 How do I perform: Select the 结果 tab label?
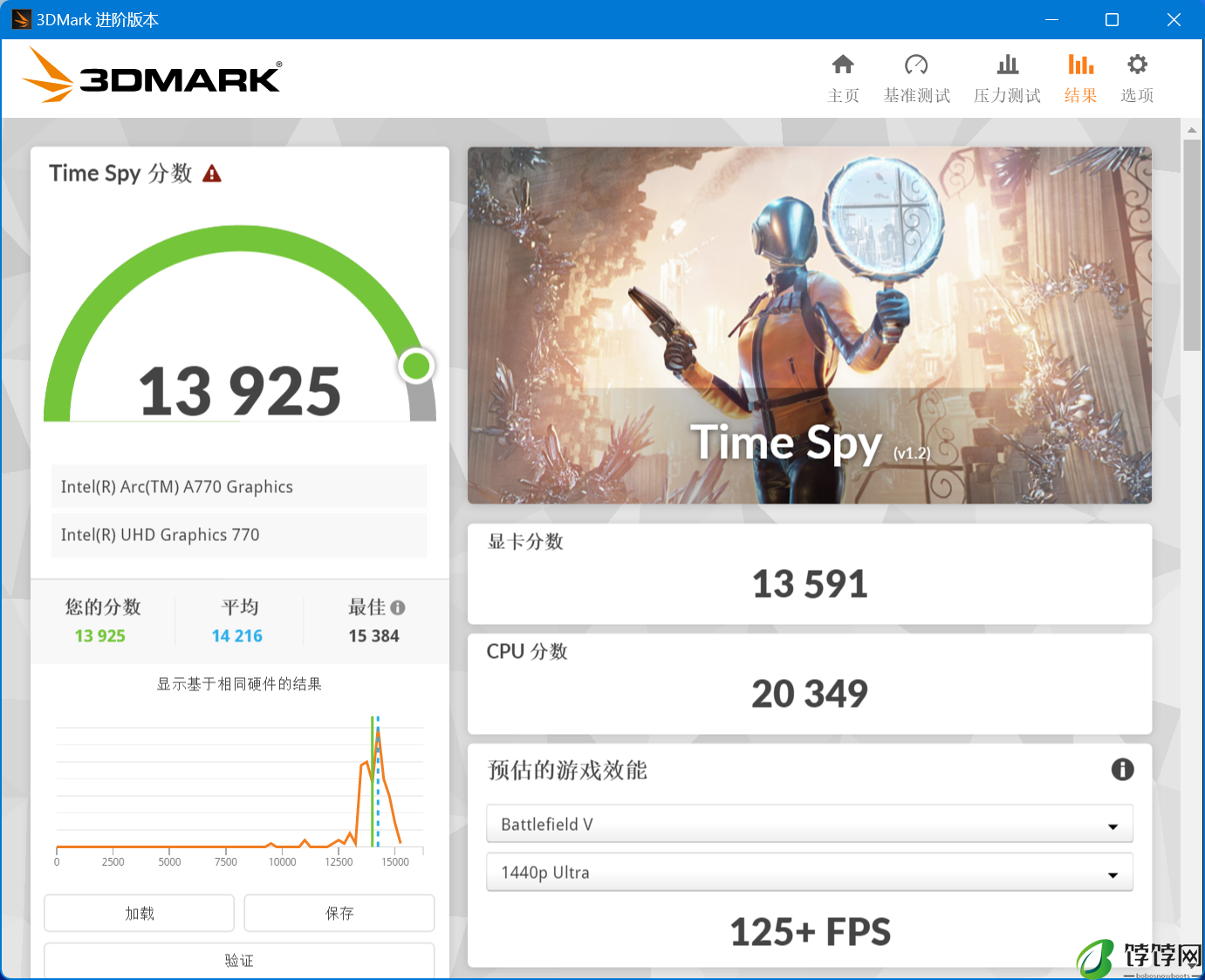(1080, 95)
